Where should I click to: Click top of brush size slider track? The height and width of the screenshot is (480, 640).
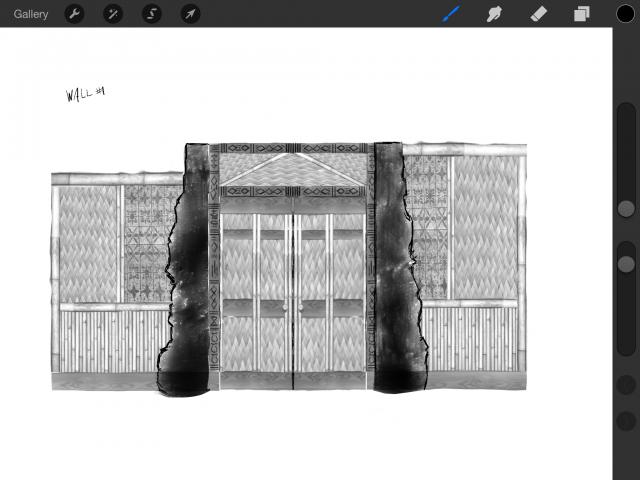pyautogui.click(x=626, y=110)
